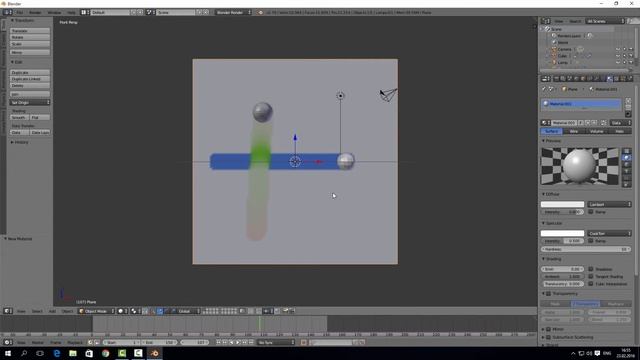The height and width of the screenshot is (360, 640).
Task: Apply Flat shading
Action: point(40,118)
